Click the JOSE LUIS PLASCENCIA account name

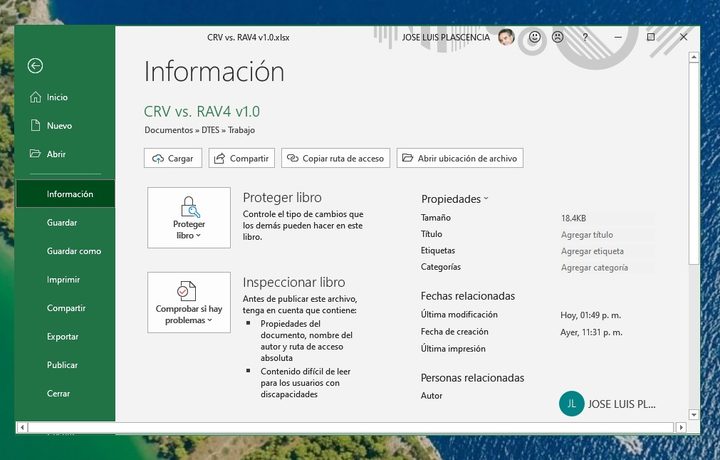click(x=446, y=37)
